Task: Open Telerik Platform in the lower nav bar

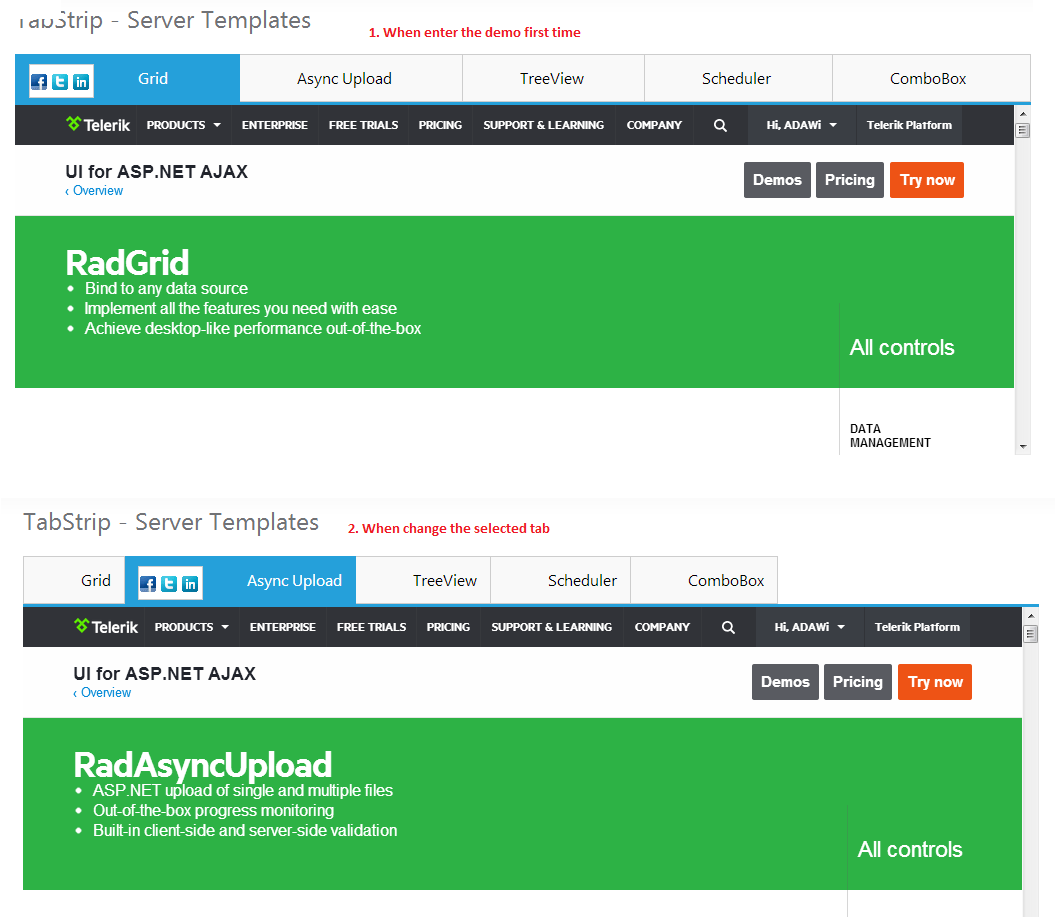Action: pyautogui.click(x=917, y=627)
